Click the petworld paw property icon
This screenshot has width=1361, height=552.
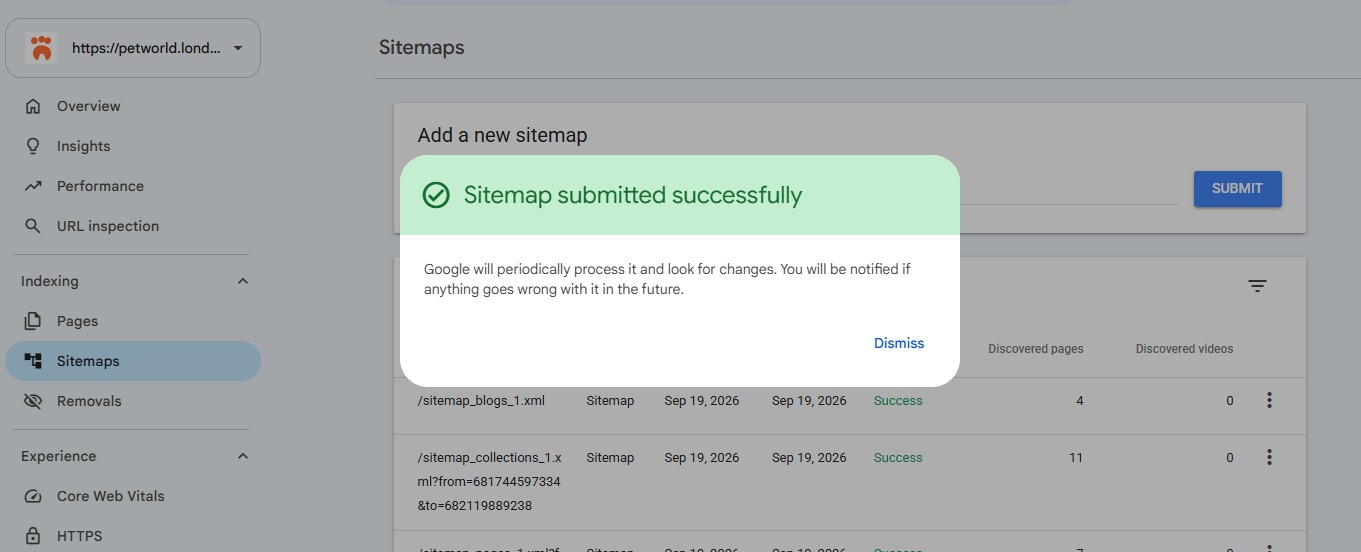pyautogui.click(x=41, y=48)
